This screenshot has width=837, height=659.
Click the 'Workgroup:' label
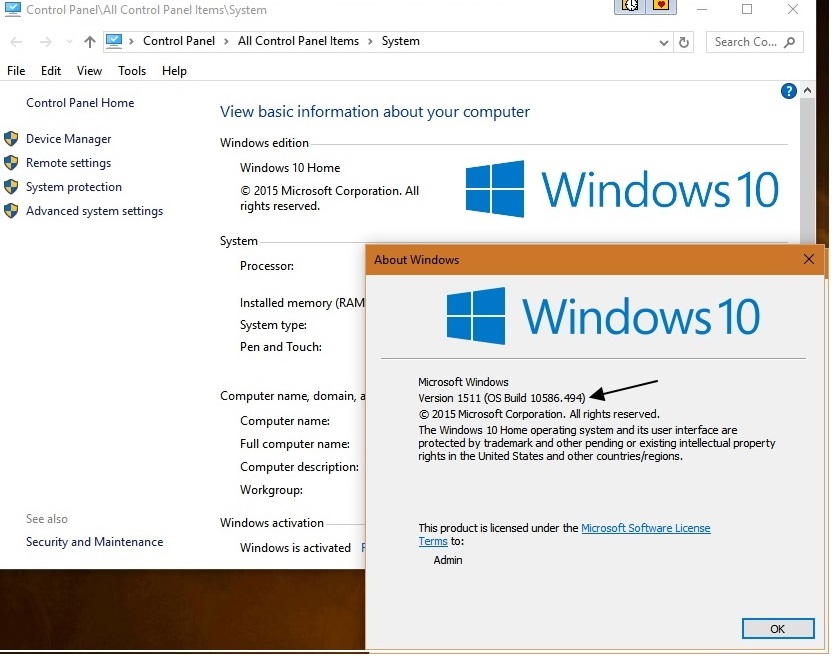coord(271,490)
